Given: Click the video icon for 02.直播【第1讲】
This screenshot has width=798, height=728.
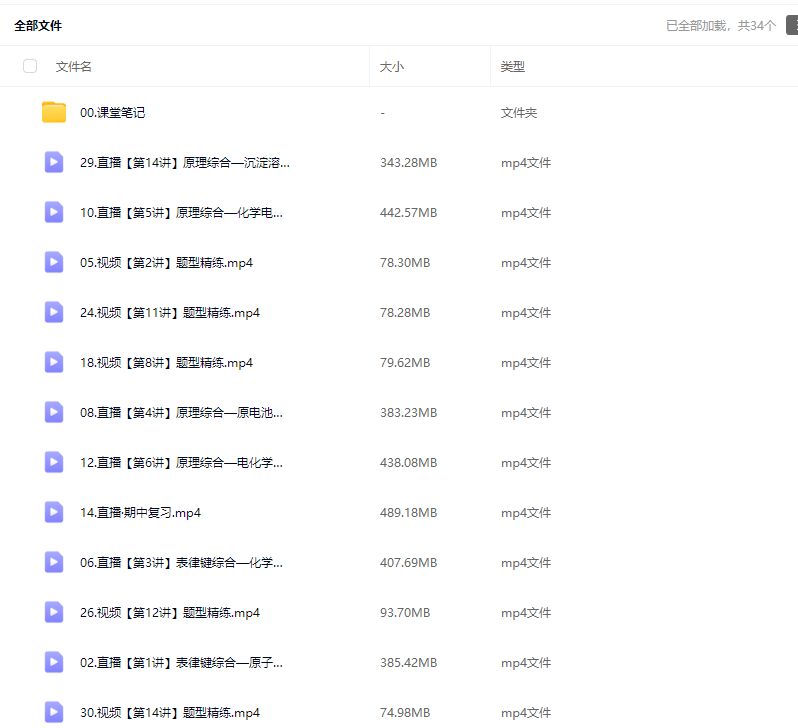Looking at the screenshot, I should pos(54,662).
